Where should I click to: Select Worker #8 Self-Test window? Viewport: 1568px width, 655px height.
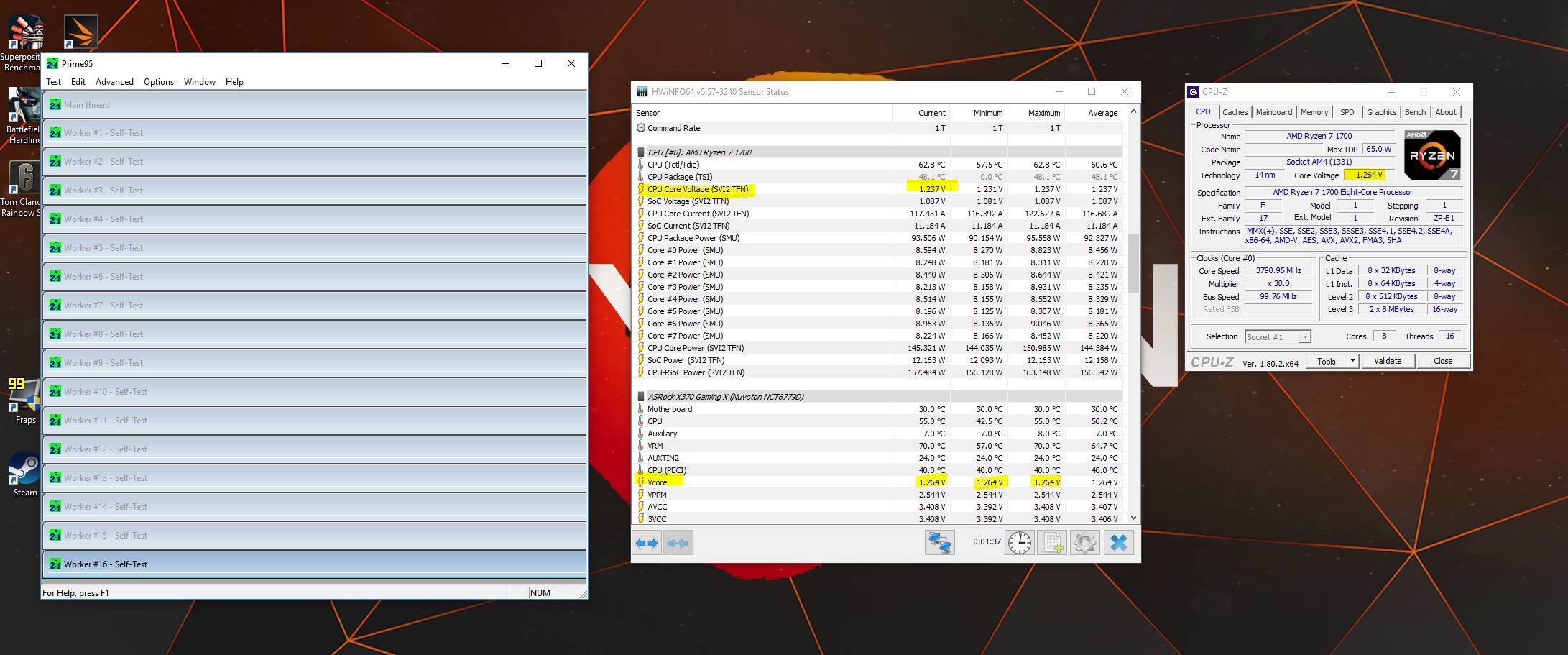[x=315, y=334]
